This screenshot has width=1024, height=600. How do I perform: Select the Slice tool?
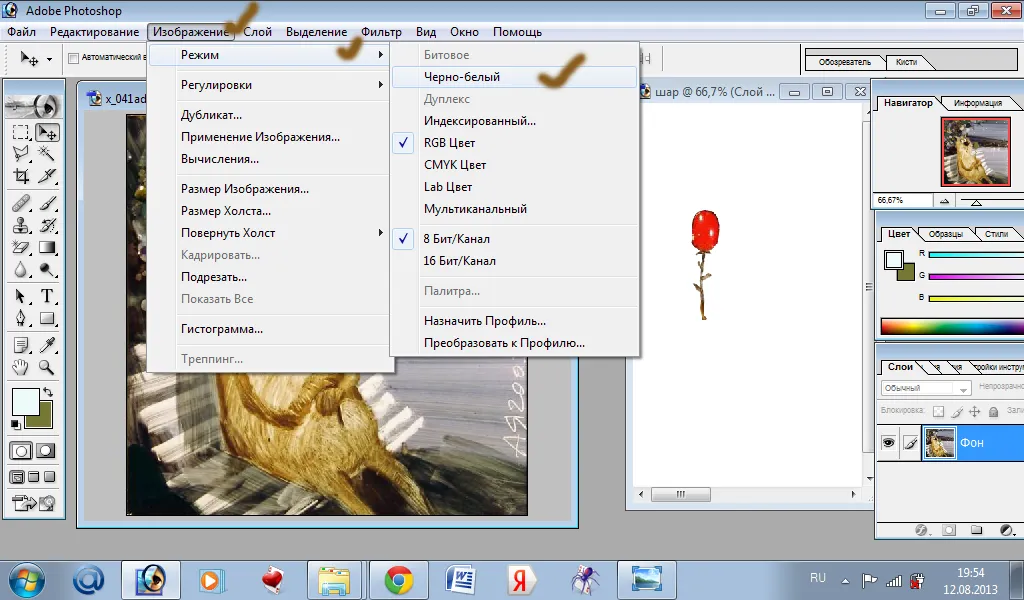[x=47, y=176]
